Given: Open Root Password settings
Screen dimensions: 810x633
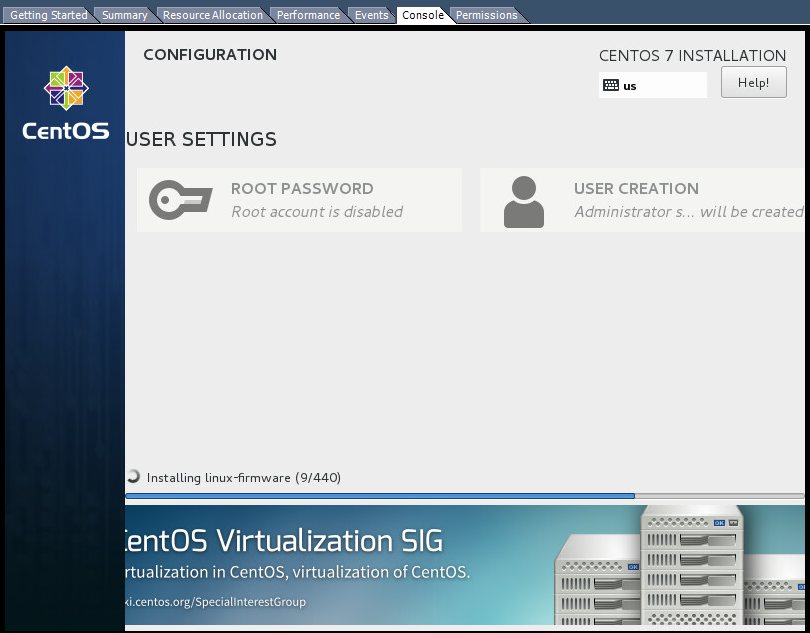Looking at the screenshot, I should [300, 199].
